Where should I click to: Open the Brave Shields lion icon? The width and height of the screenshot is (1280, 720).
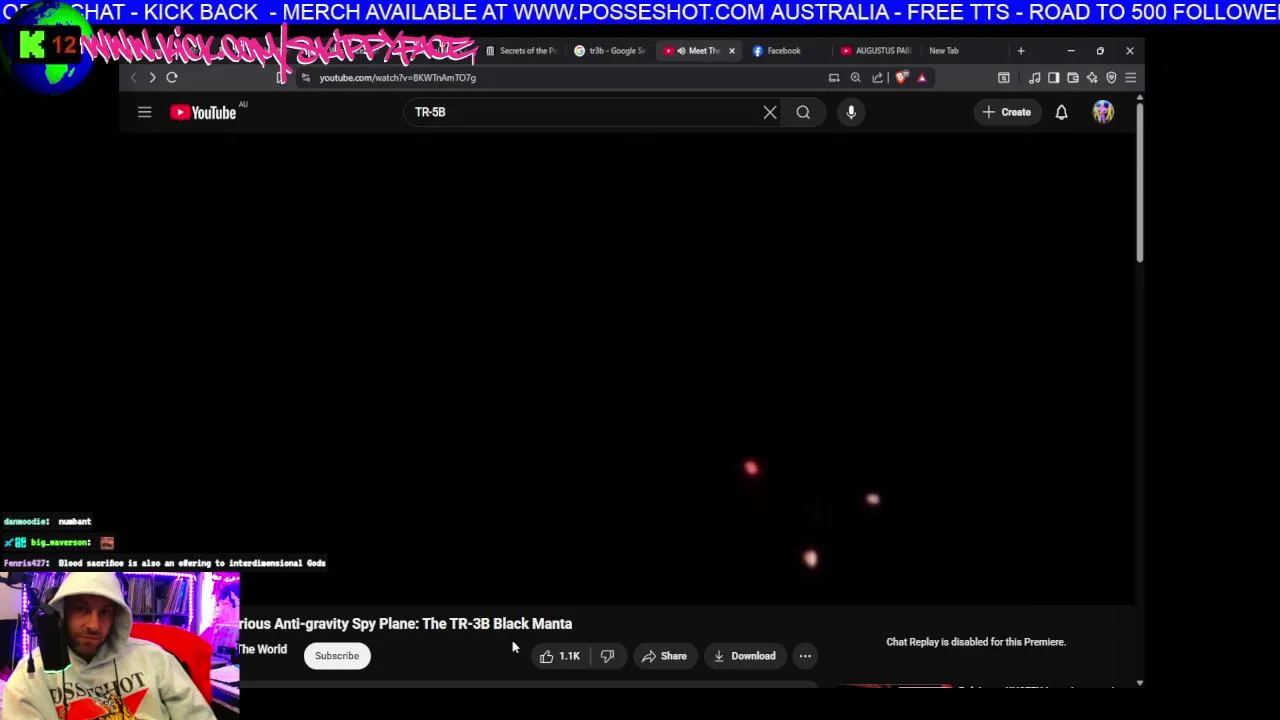click(901, 77)
